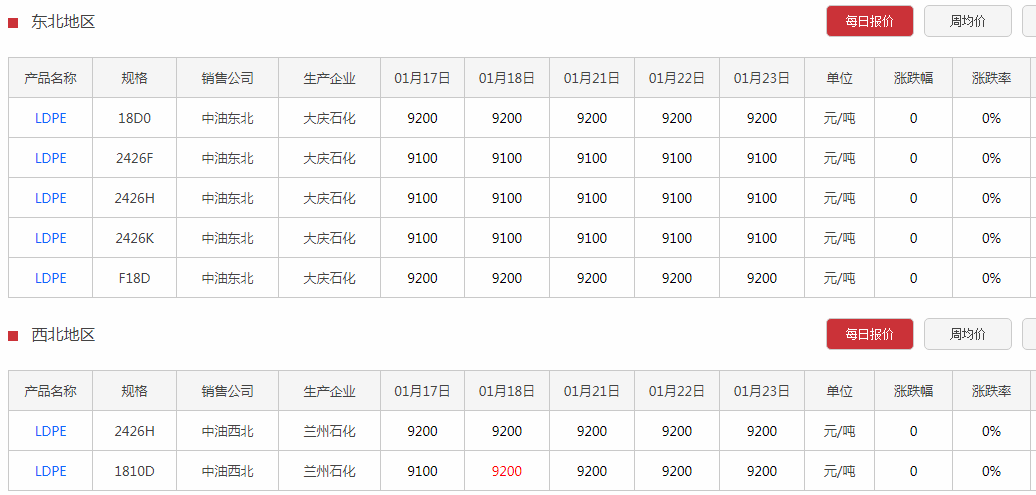The width and height of the screenshot is (1036, 495).
Task: Switch to 周均价 in 东北地区 section
Action: click(967, 21)
